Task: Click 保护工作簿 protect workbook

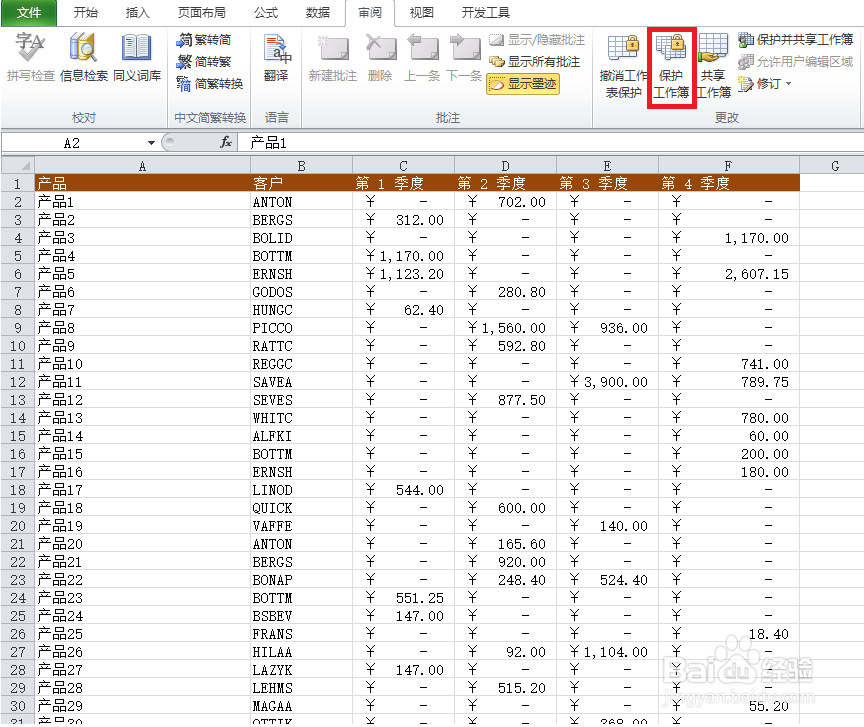Action: (x=671, y=66)
